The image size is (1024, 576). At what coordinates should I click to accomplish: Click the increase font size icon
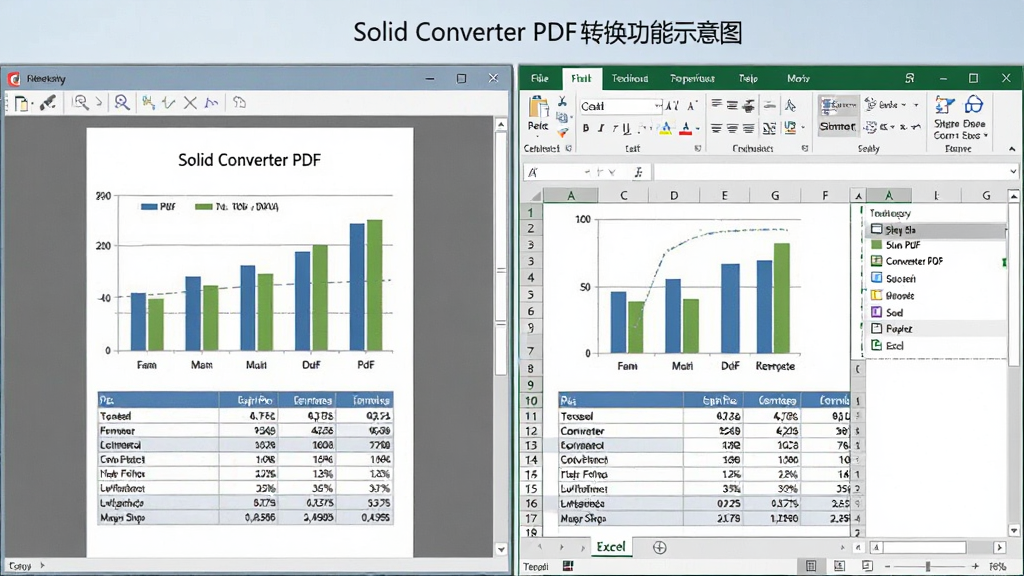672,106
